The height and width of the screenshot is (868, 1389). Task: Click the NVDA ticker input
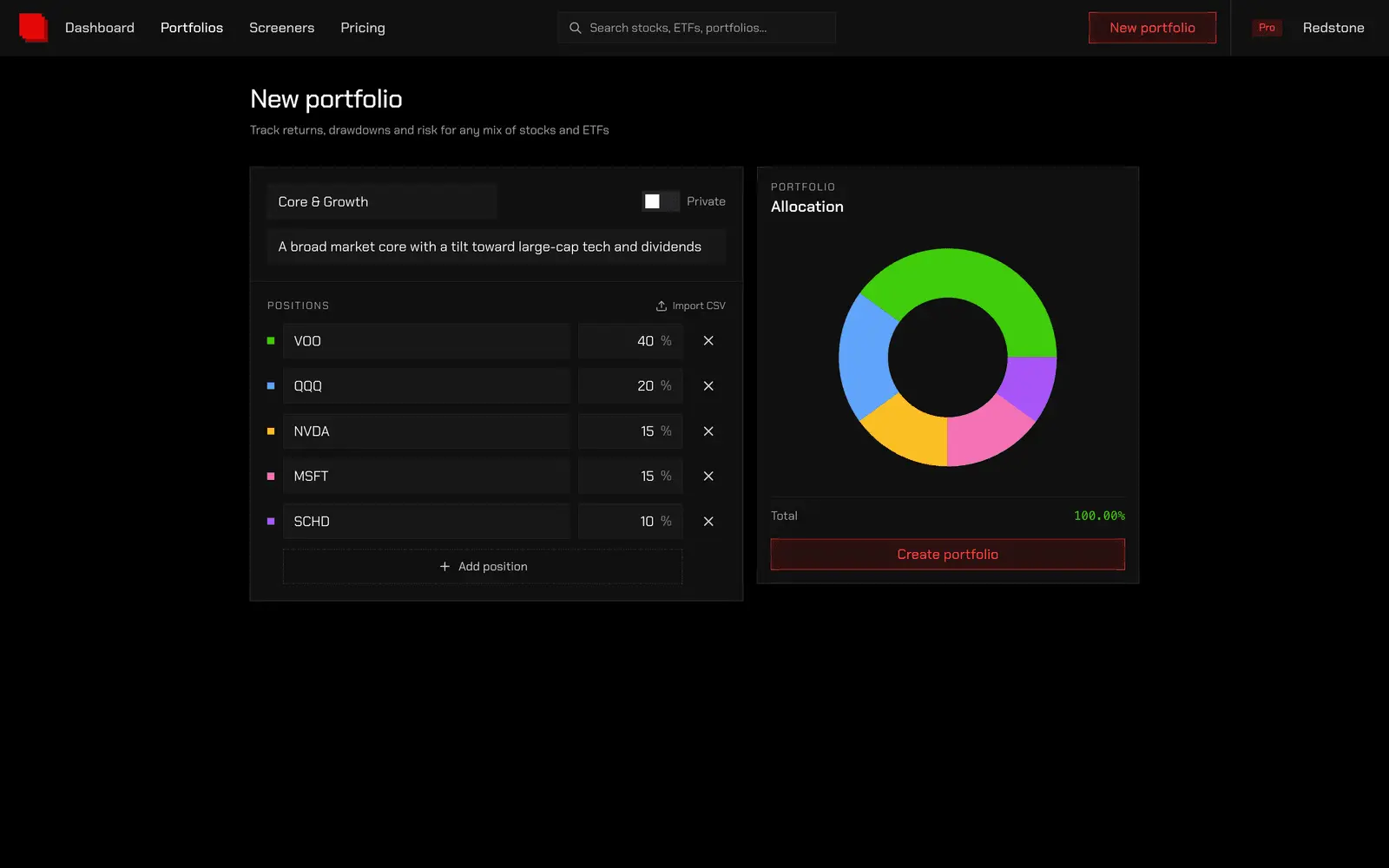point(426,431)
